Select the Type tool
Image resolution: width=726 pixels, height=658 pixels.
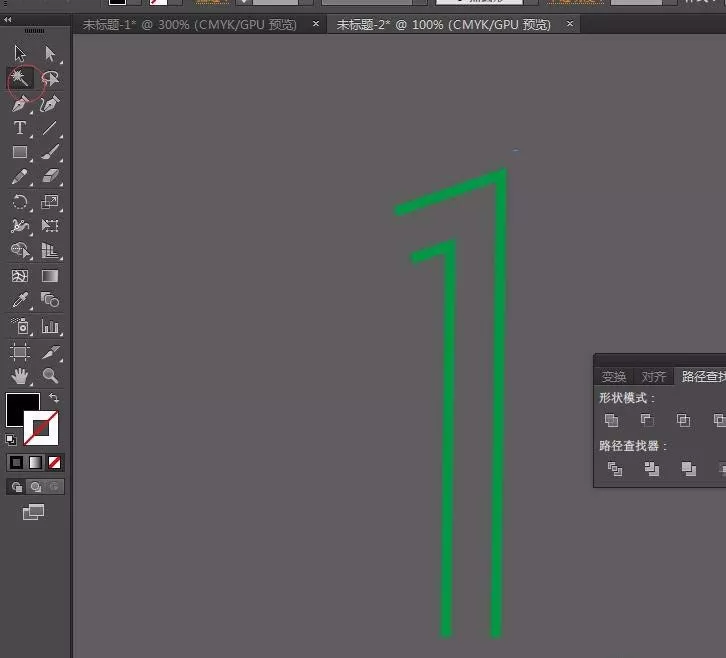pos(20,128)
